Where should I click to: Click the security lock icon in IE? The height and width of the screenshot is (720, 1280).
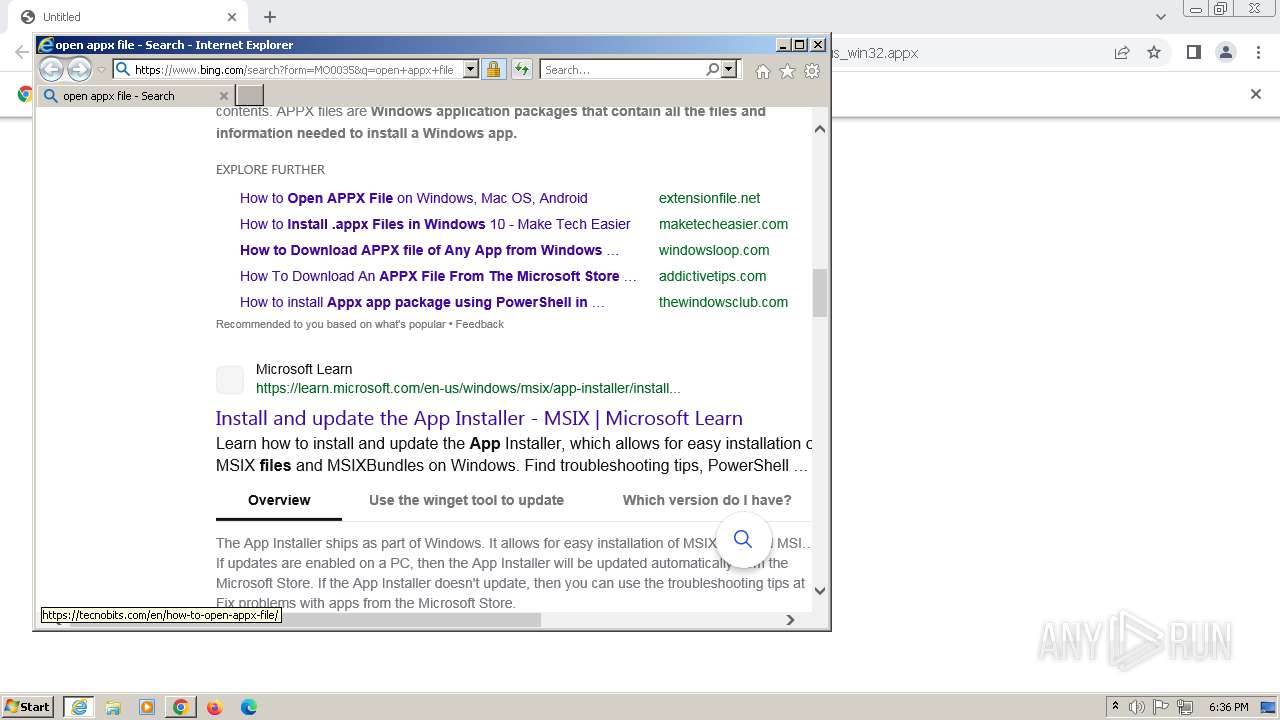493,69
